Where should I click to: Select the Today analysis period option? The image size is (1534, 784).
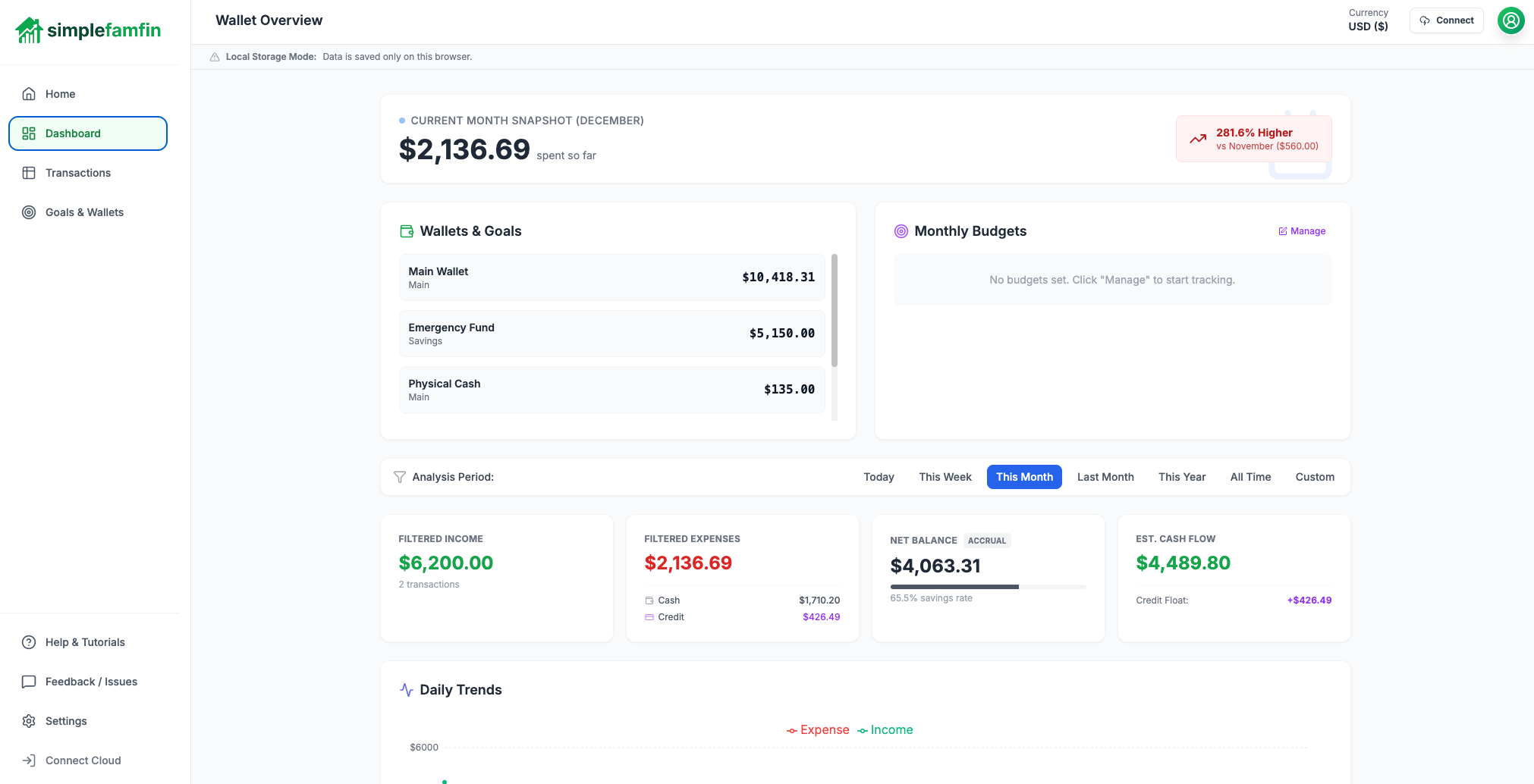pos(878,477)
